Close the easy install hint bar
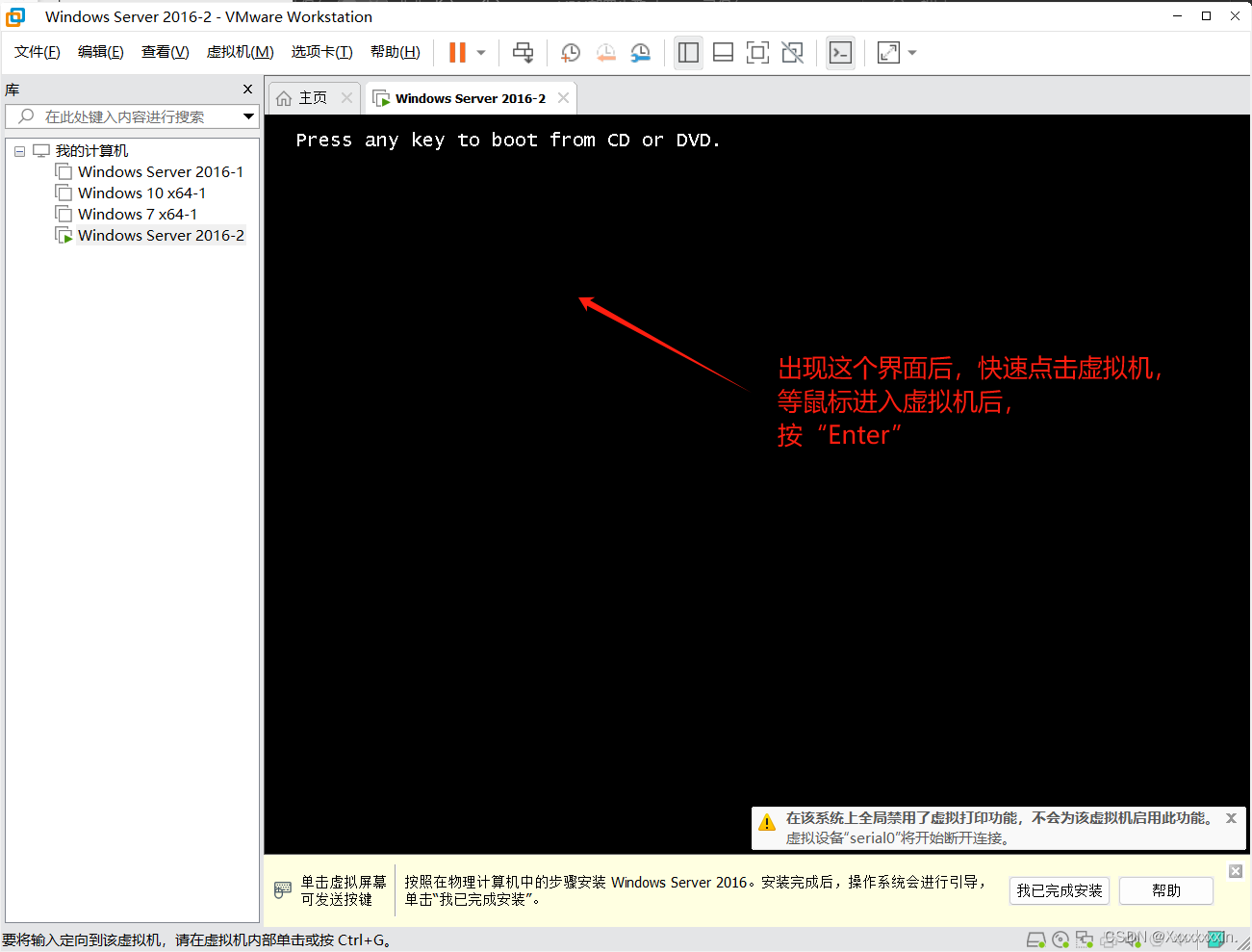The height and width of the screenshot is (952, 1252). (1236, 871)
